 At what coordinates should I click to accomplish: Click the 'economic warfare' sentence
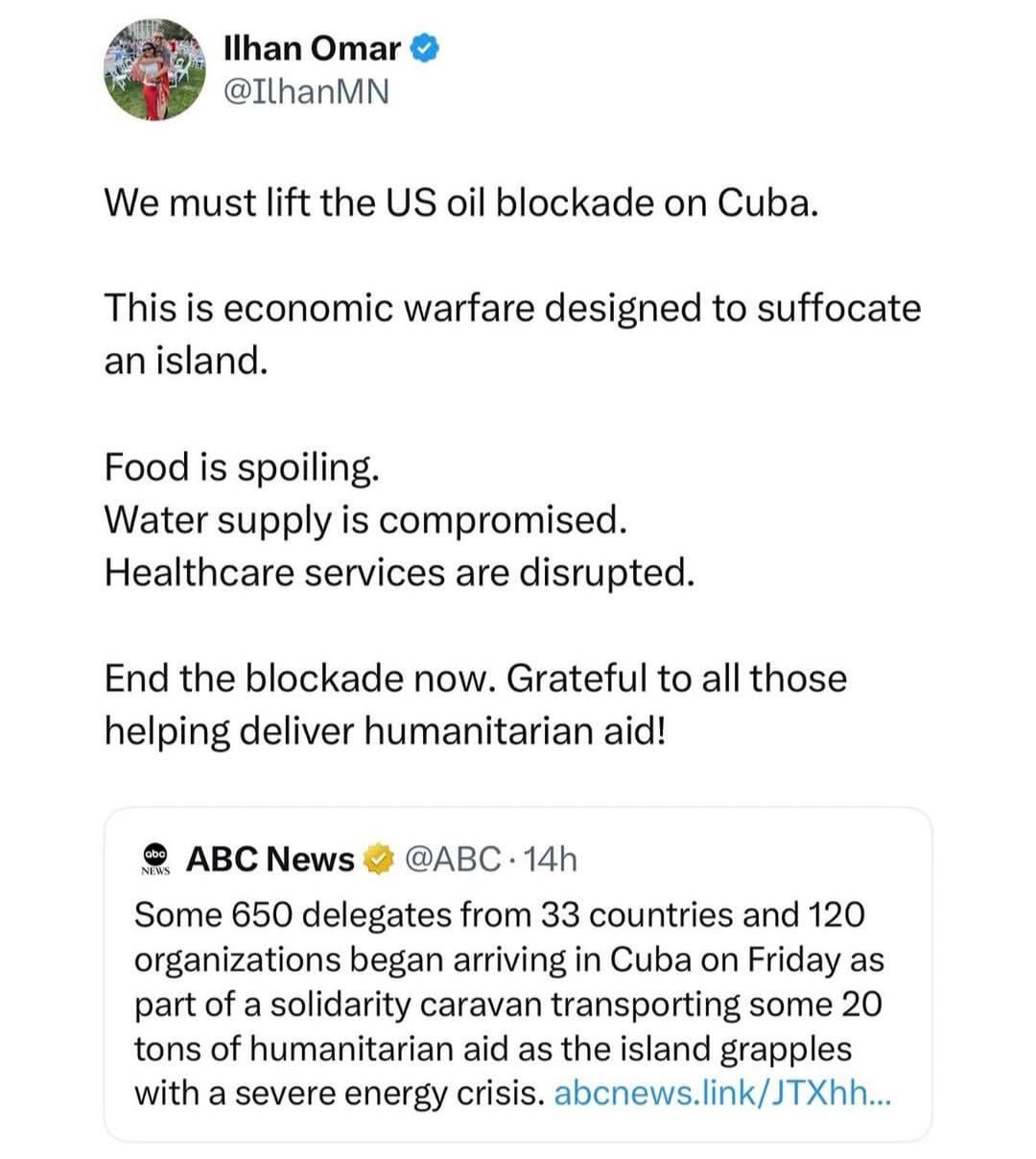click(x=511, y=308)
